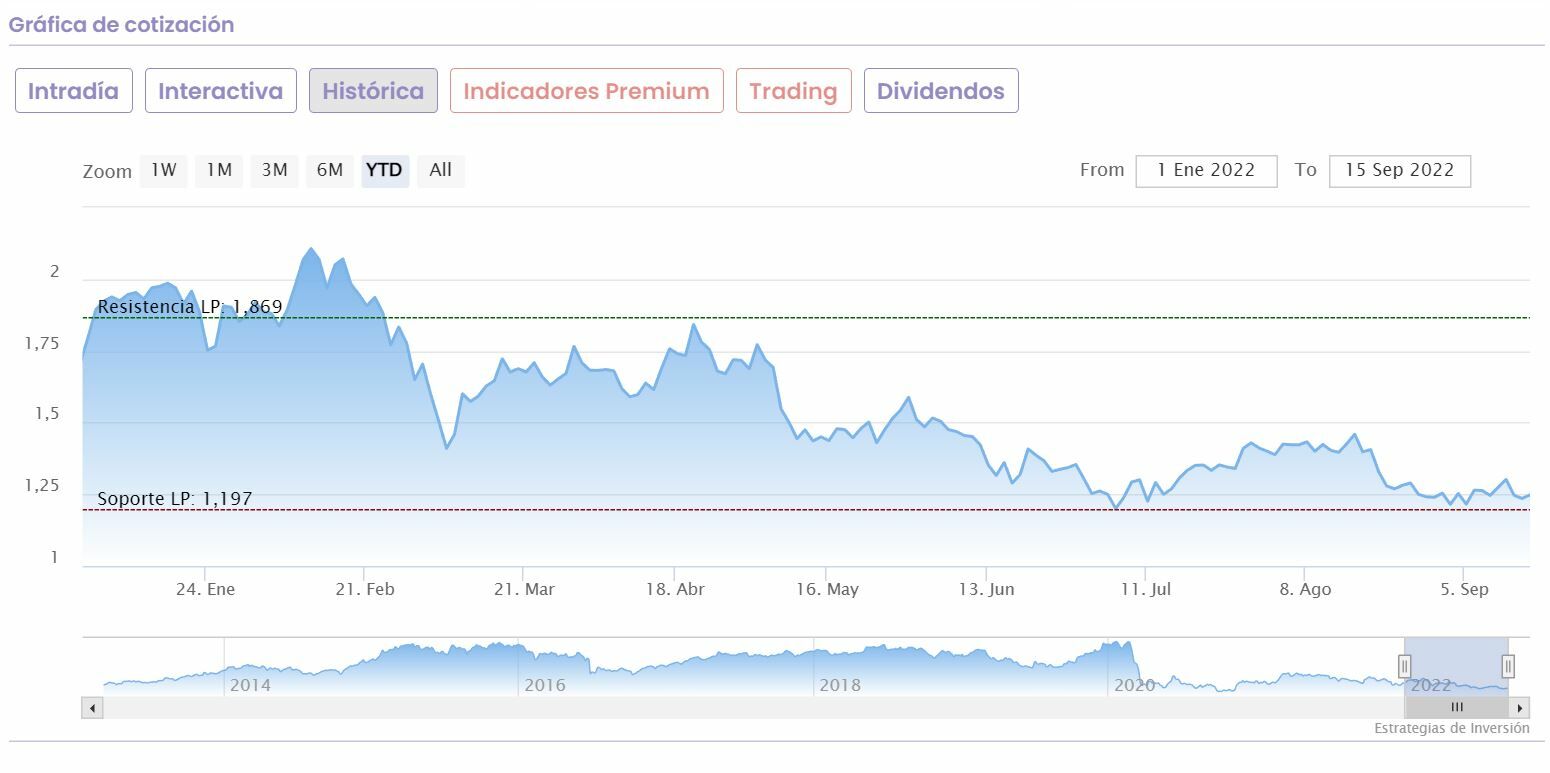Click the Estrategias de Inversión credit link

point(1451,729)
